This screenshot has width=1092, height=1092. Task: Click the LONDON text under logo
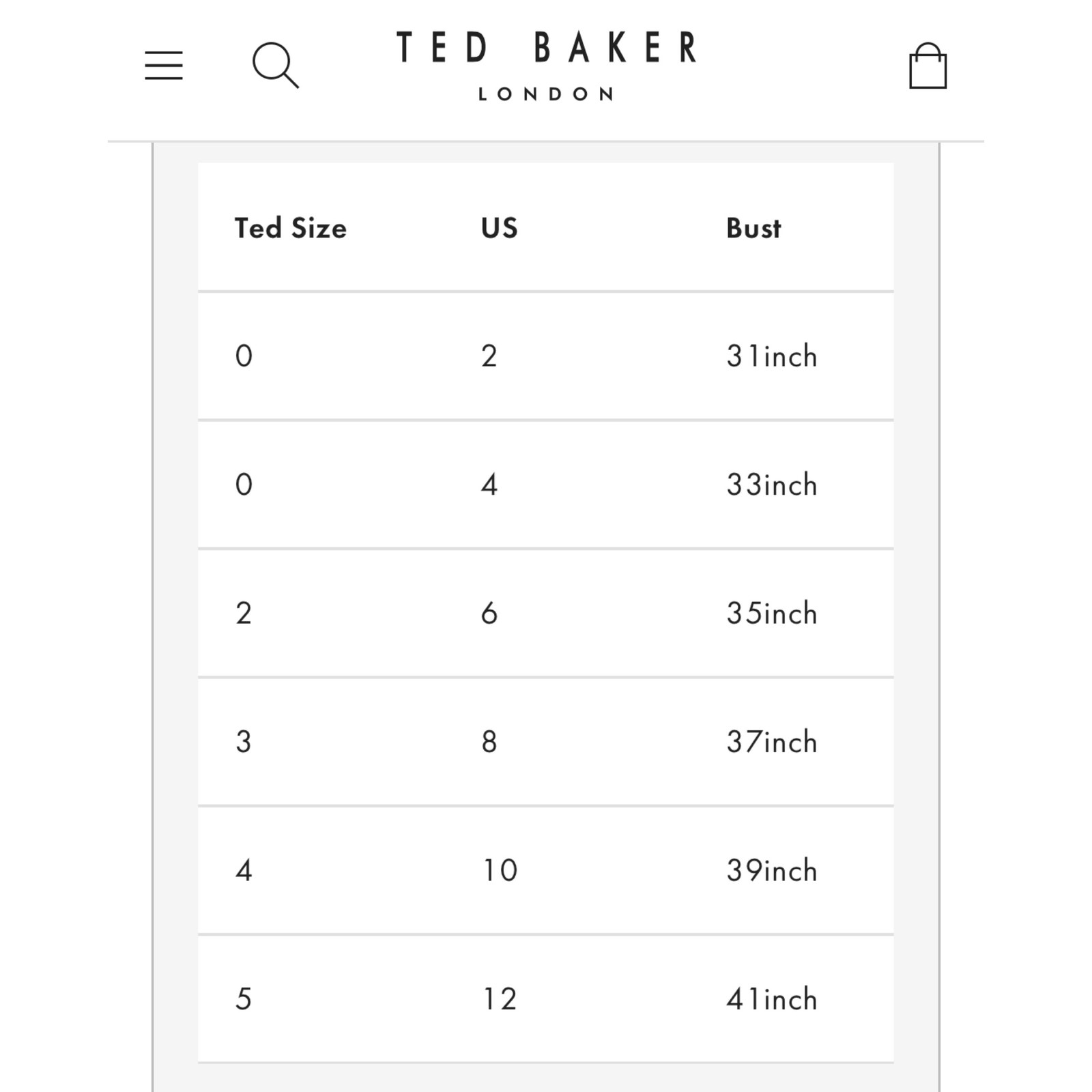click(x=546, y=94)
